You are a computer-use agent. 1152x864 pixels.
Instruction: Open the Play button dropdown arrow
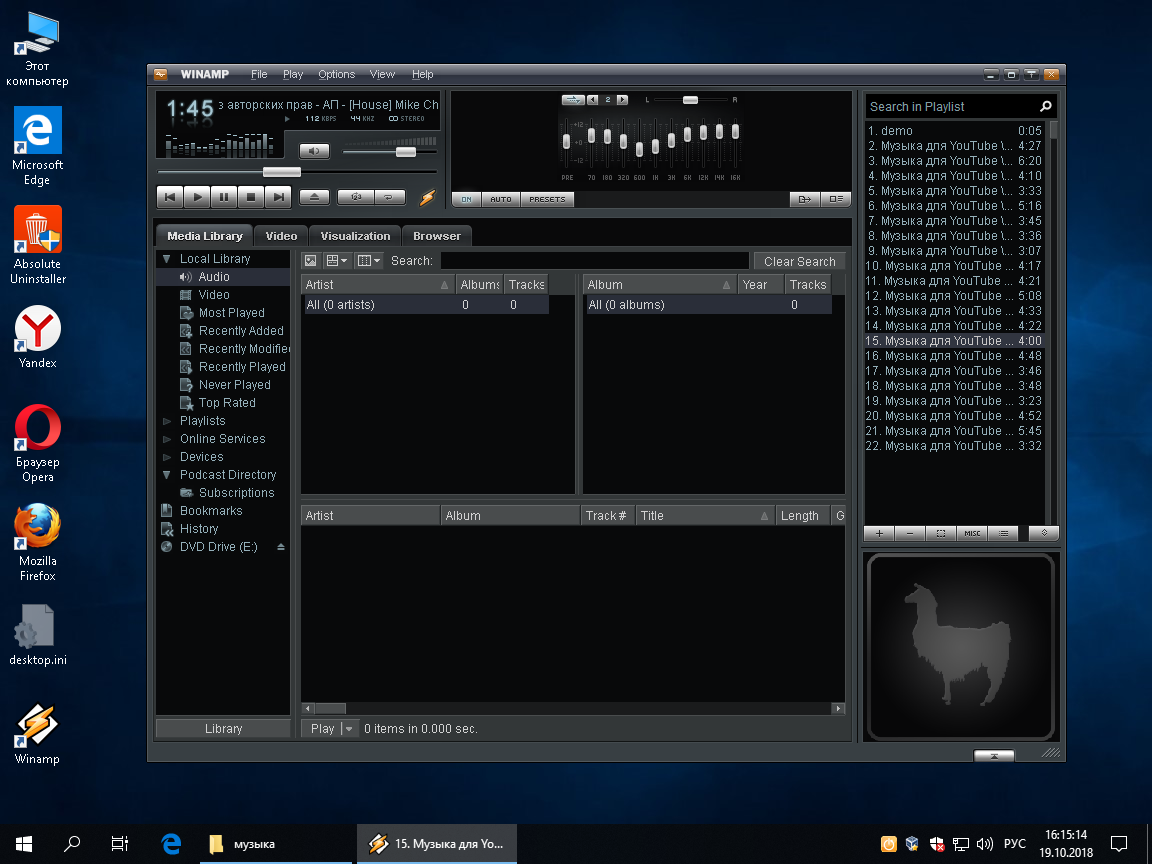click(x=350, y=729)
